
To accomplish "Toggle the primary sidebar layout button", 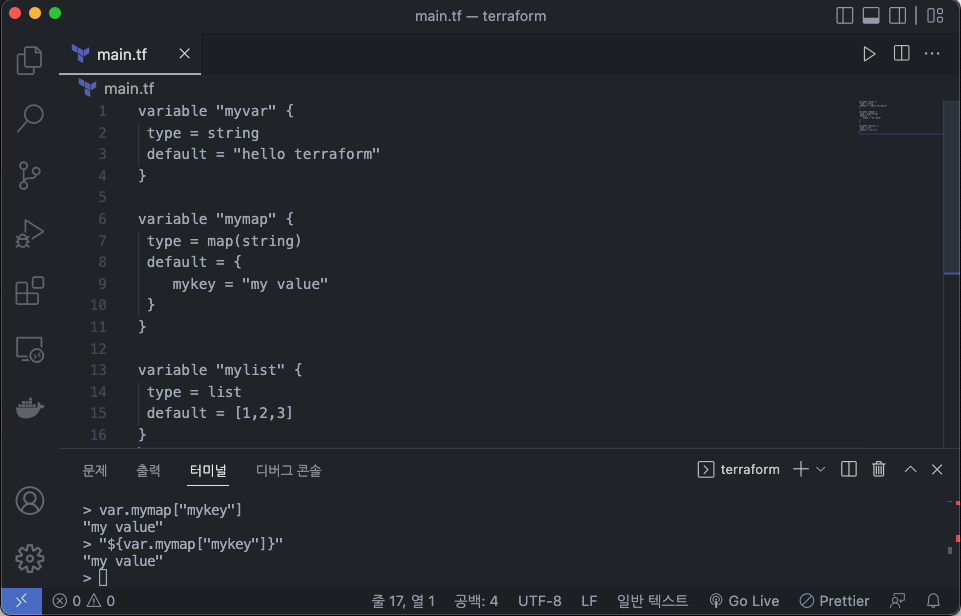I will [845, 15].
